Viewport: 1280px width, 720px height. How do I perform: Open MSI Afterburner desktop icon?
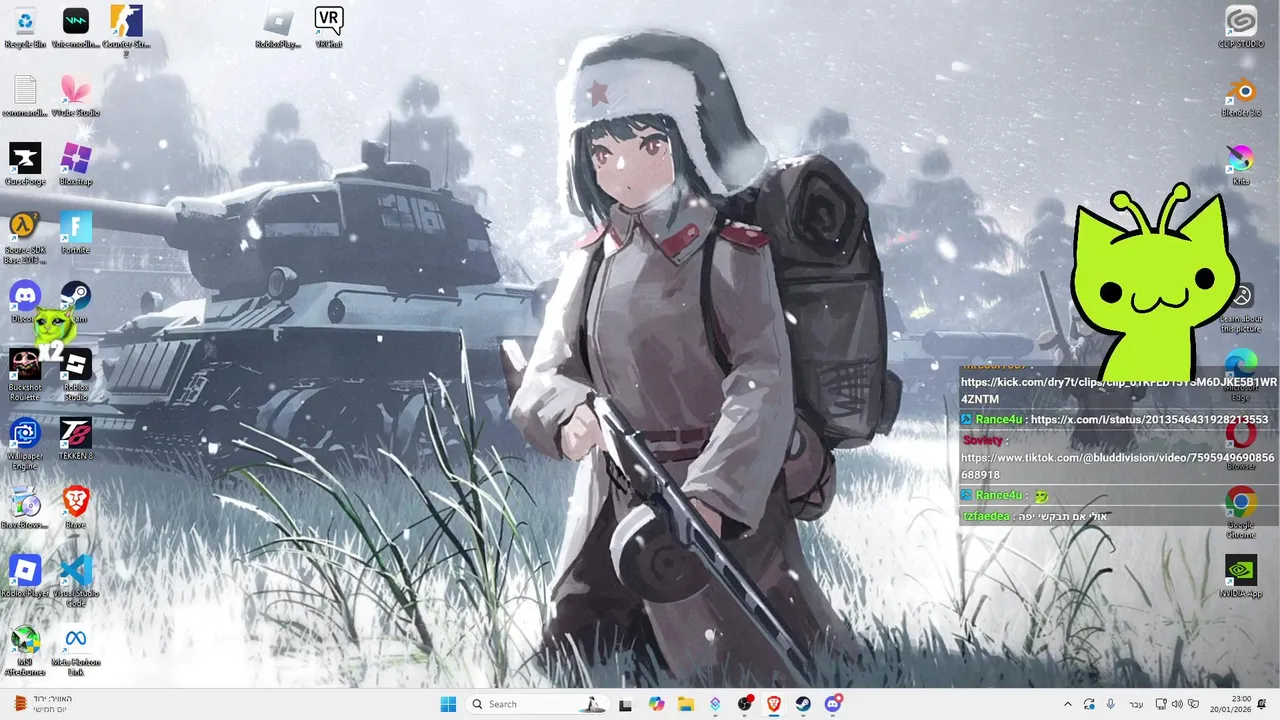coord(25,650)
